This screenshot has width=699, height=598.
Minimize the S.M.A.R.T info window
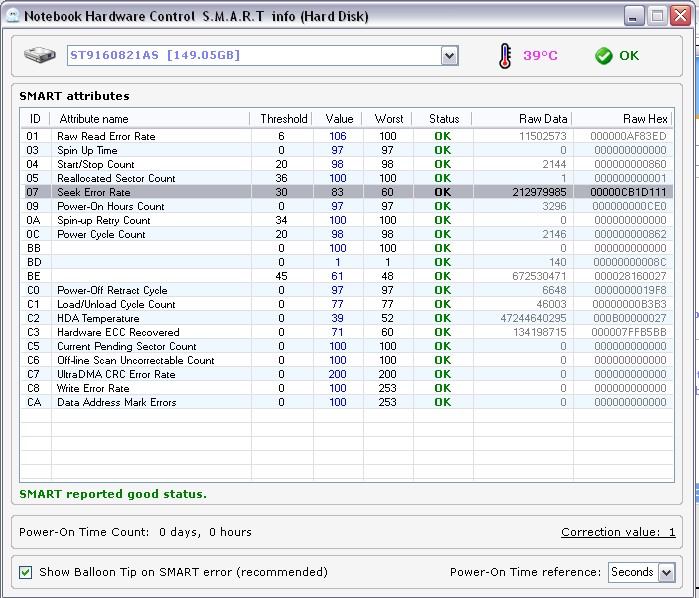click(x=633, y=16)
